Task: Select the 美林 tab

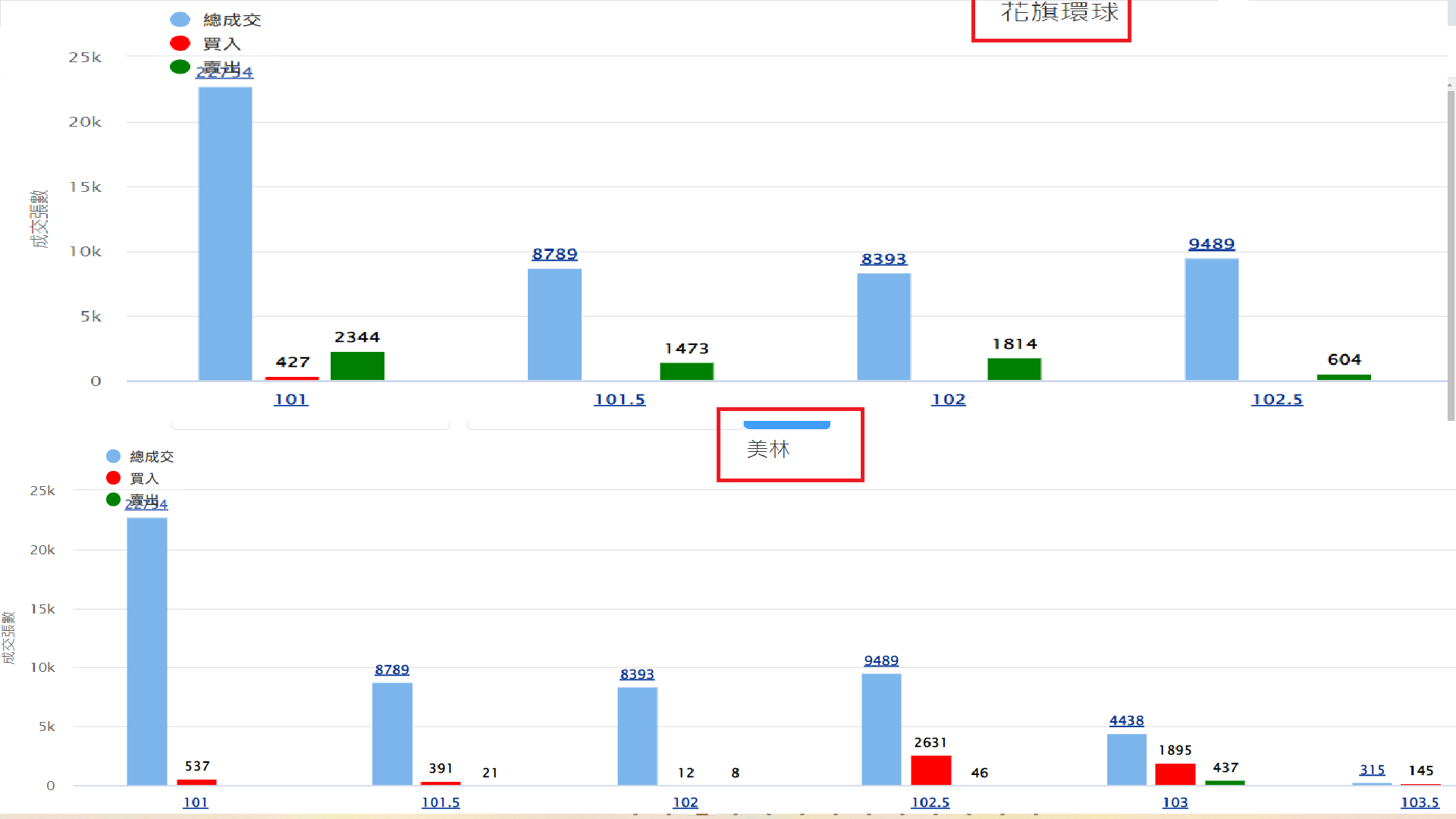Action: coord(768,450)
